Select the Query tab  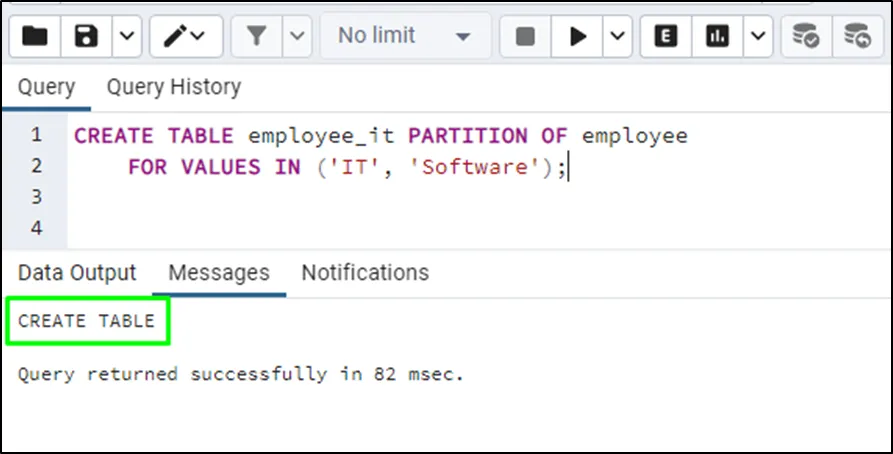(46, 87)
